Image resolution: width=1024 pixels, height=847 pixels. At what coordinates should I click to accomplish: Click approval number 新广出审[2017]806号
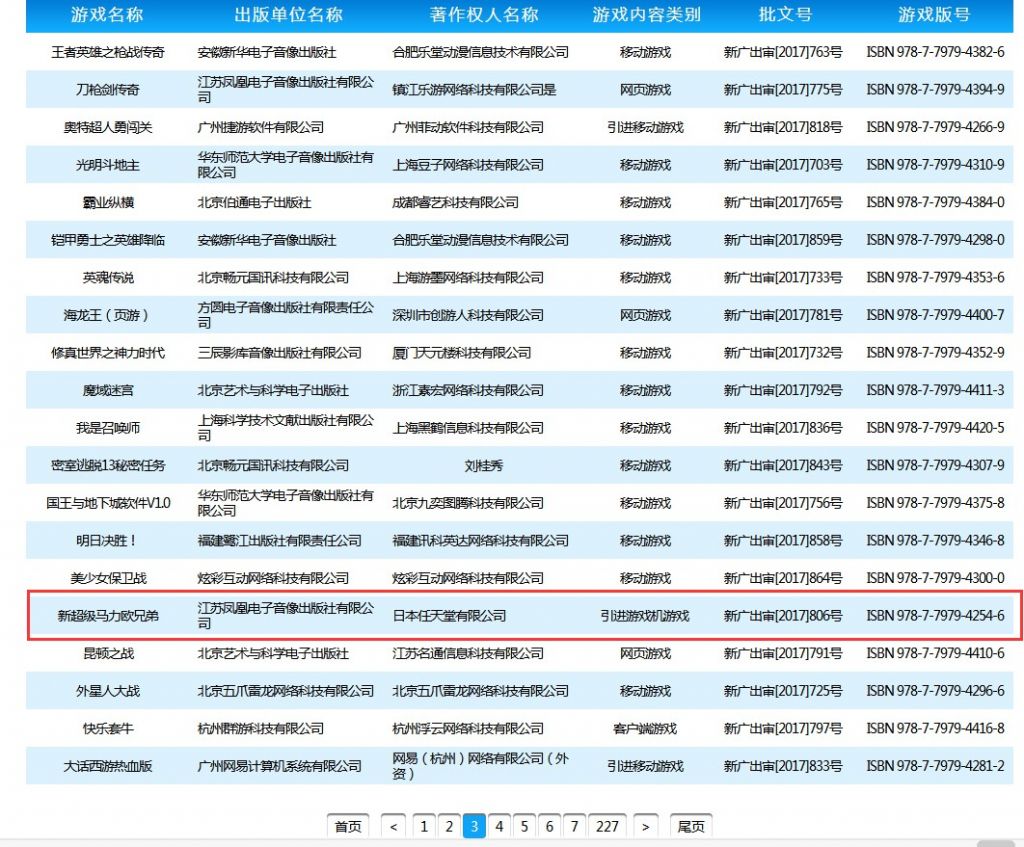tap(783, 616)
